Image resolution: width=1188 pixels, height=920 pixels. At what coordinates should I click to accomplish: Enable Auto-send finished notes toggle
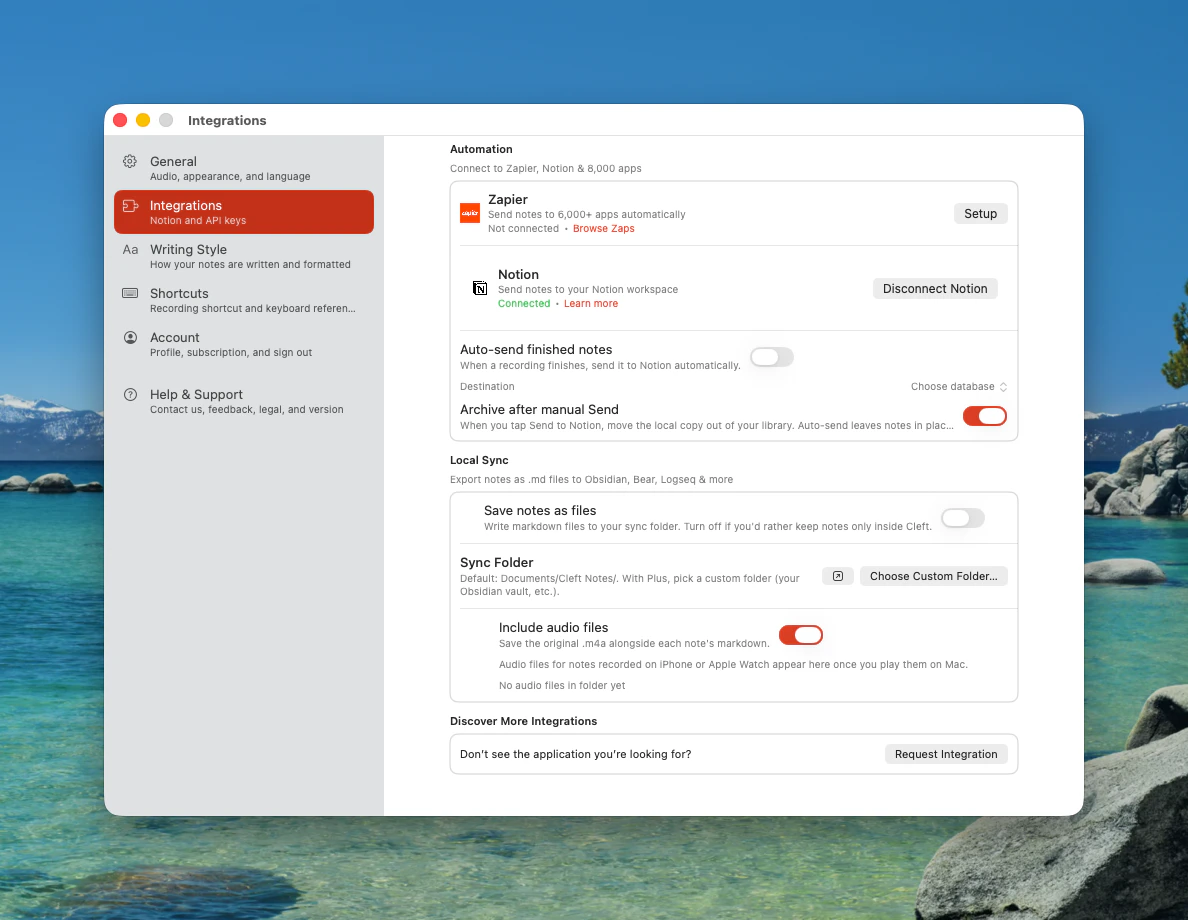[x=771, y=357]
